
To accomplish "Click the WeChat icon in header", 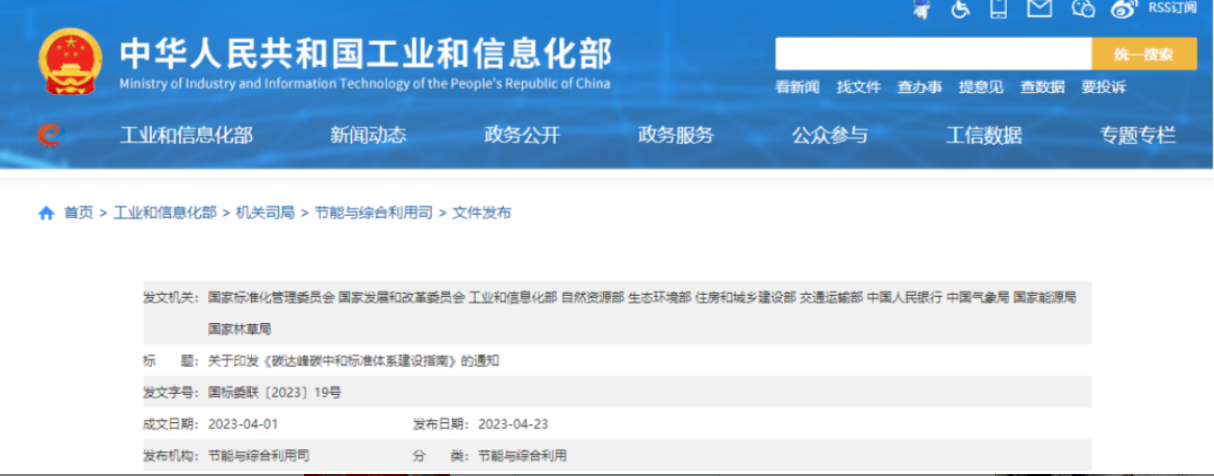I will coord(1083,9).
